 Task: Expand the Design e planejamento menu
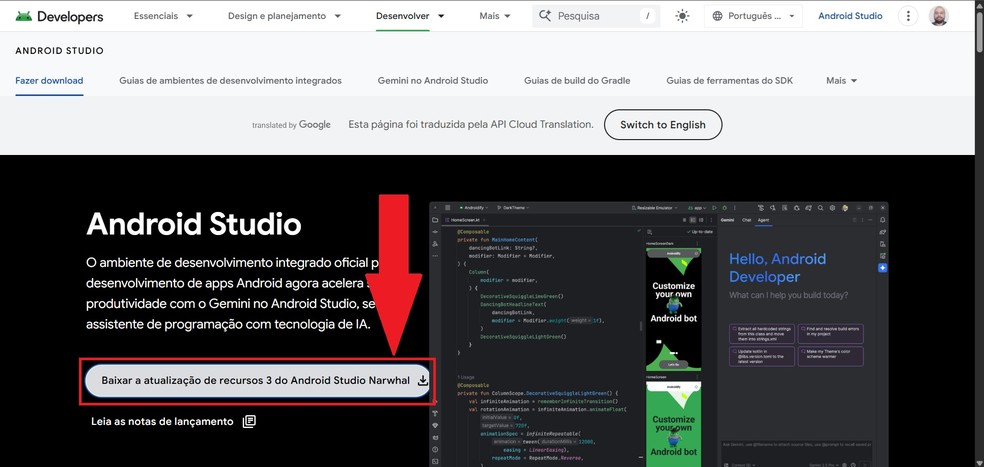point(284,16)
